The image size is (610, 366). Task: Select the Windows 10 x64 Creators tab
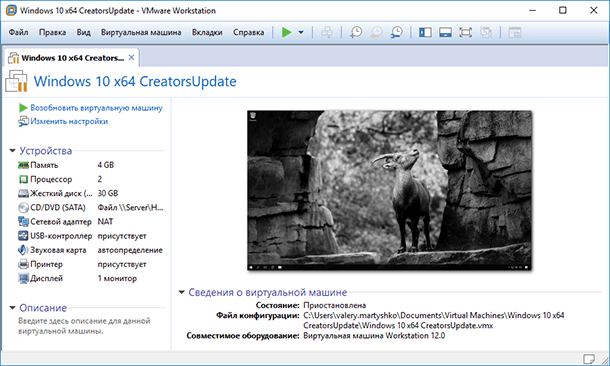click(x=72, y=58)
